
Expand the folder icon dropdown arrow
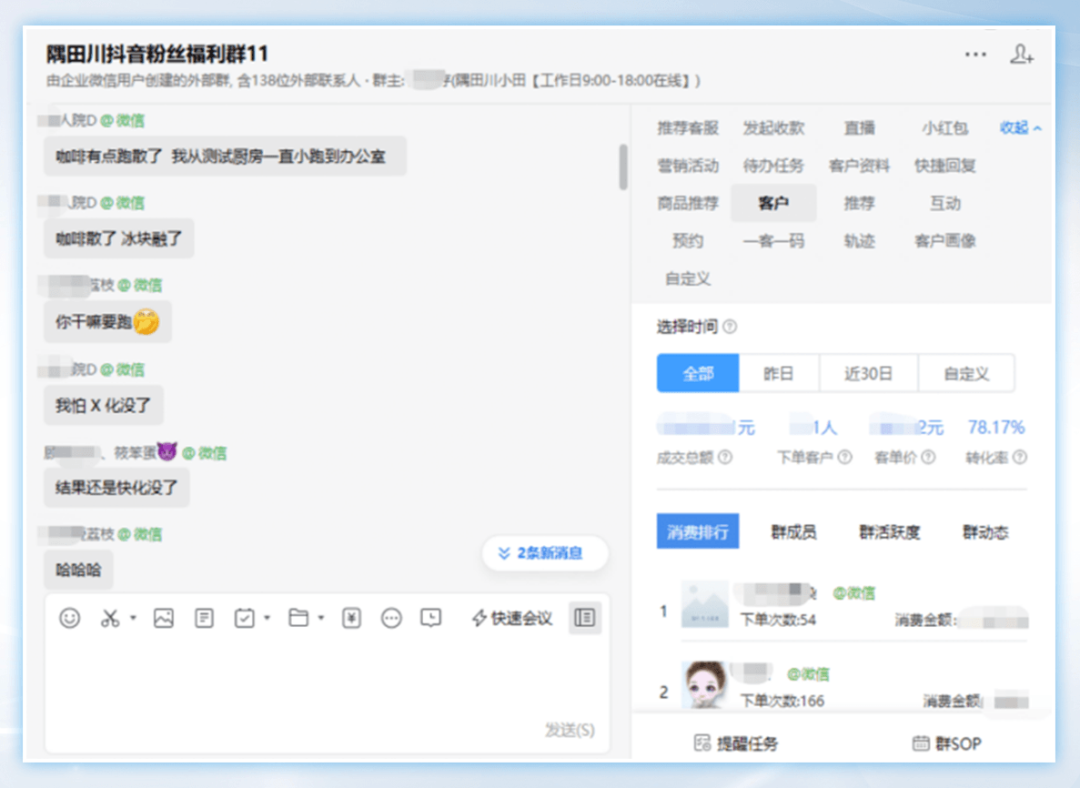point(320,619)
